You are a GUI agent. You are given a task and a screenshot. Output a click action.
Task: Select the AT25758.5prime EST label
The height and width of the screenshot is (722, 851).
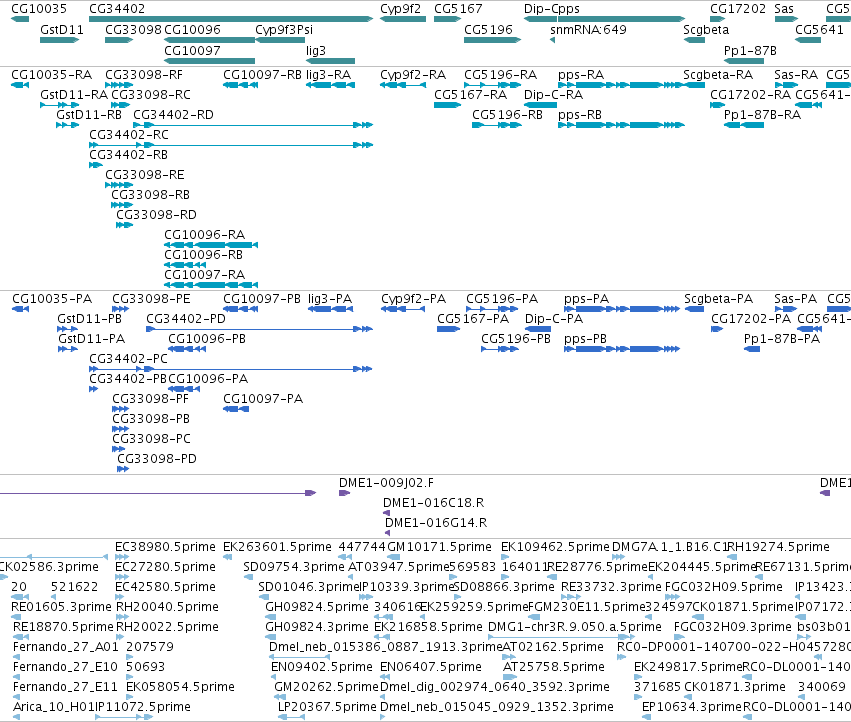click(554, 667)
